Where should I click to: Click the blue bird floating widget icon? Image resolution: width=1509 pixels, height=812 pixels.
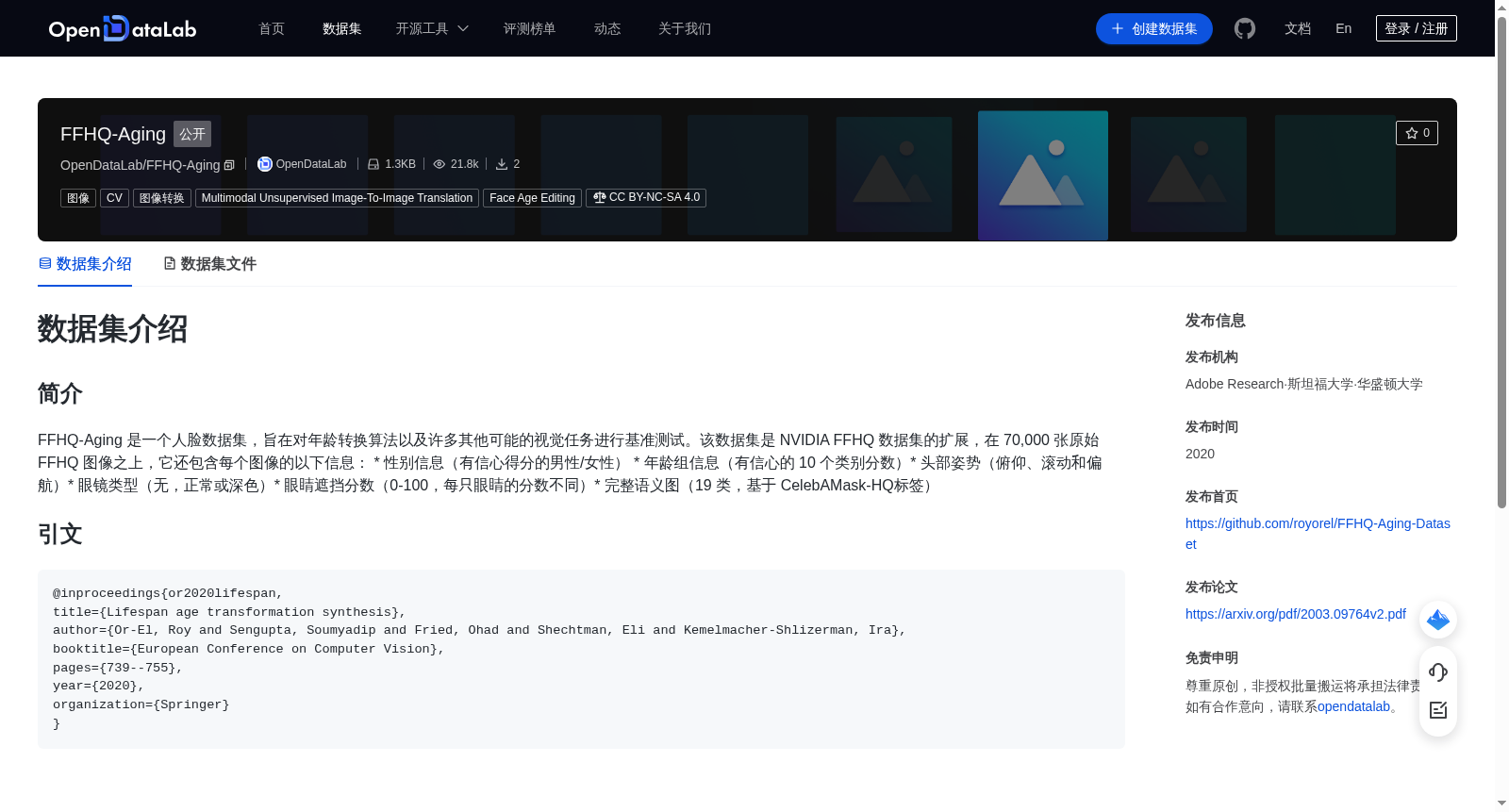point(1438,620)
